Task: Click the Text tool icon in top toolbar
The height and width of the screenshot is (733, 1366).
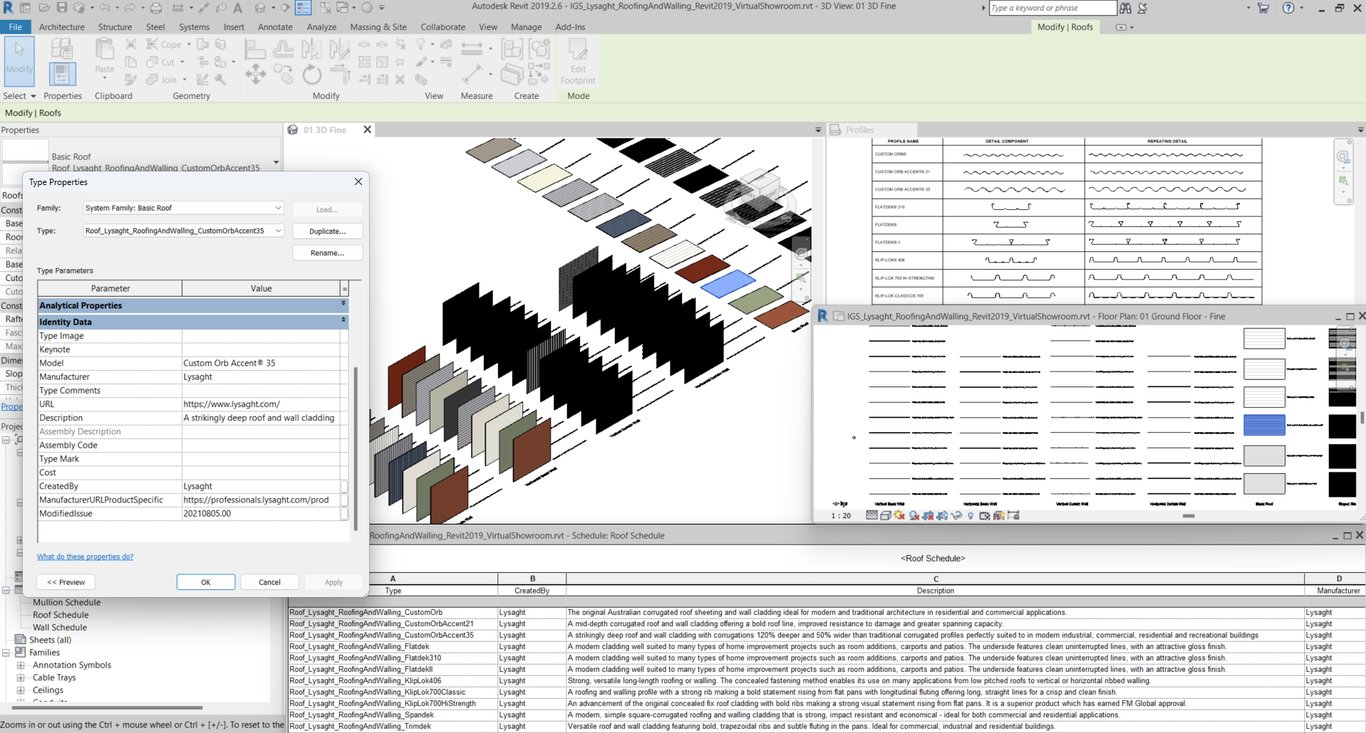Action: pyautogui.click(x=237, y=8)
